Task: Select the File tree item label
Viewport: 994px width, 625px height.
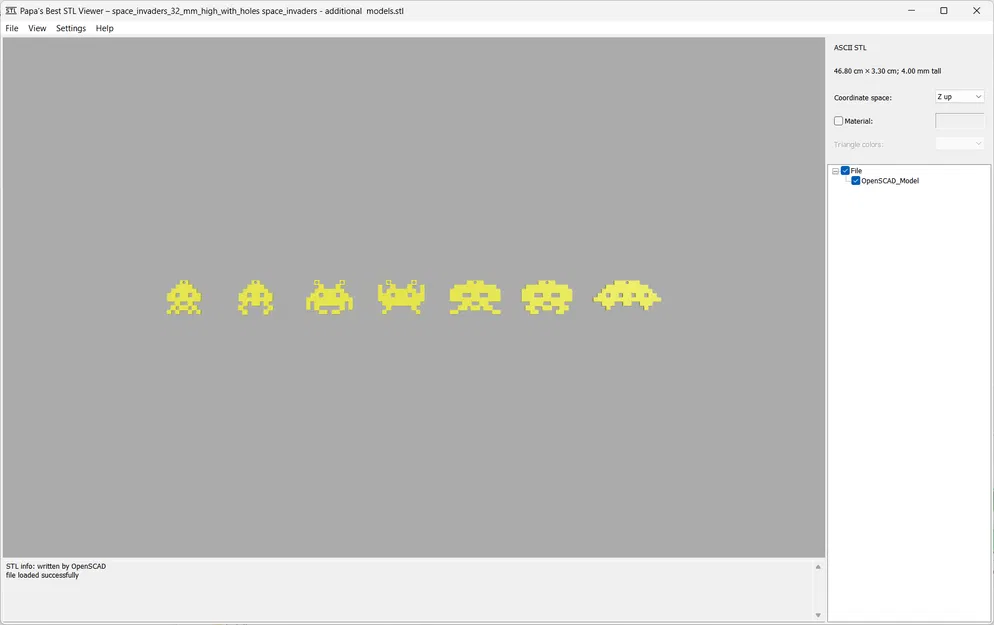Action: [x=856, y=171]
